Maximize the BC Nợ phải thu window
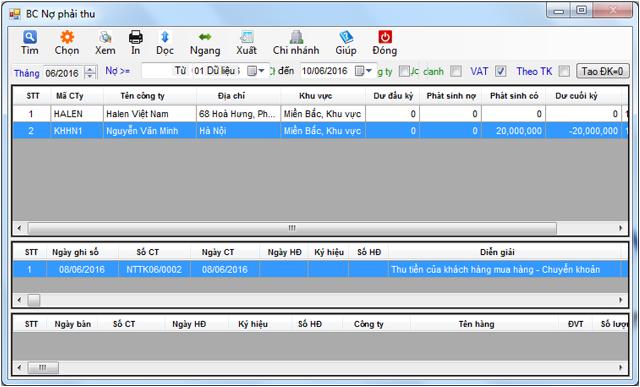The width and height of the screenshot is (640, 387). click(x=582, y=10)
